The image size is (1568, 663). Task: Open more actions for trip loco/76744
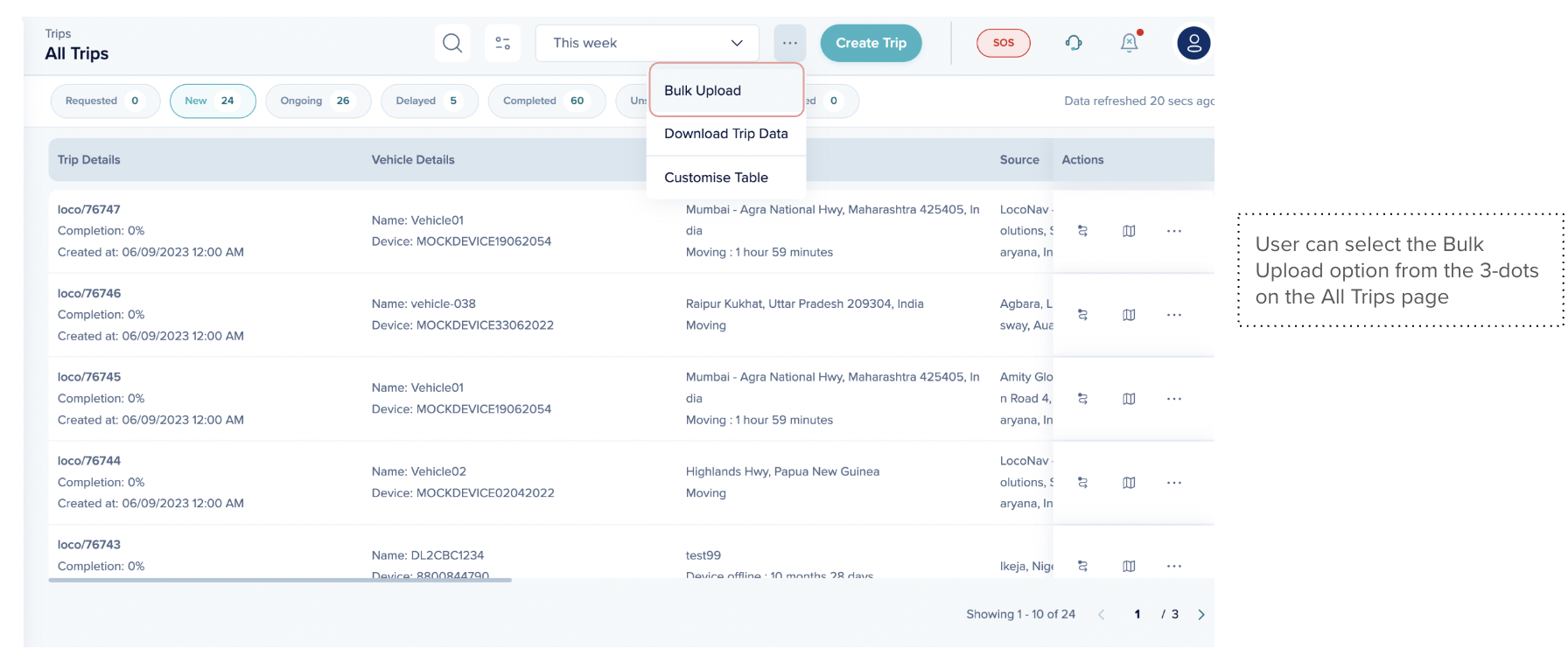[x=1174, y=483]
